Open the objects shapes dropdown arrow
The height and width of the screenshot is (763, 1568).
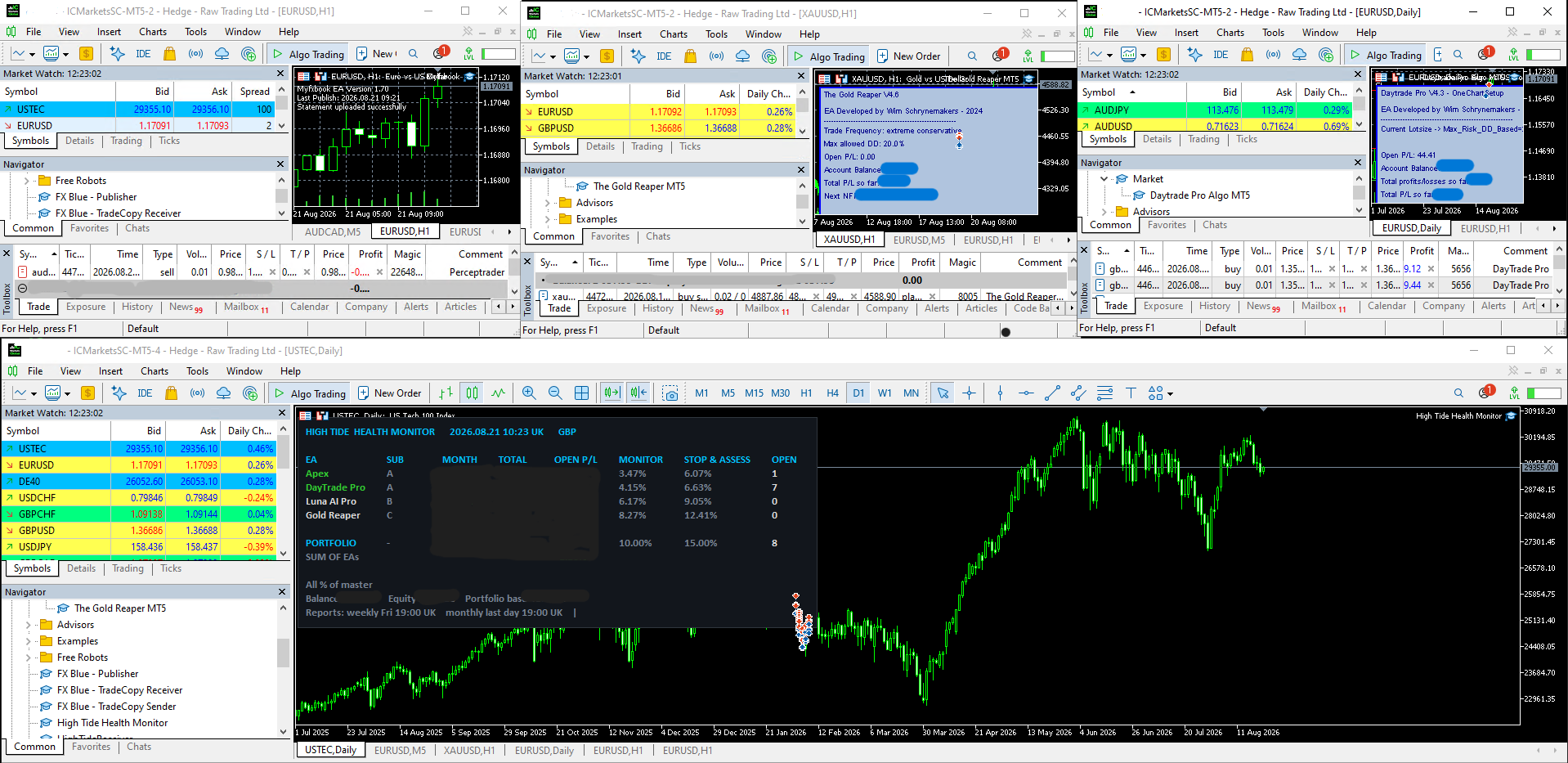(x=1170, y=394)
